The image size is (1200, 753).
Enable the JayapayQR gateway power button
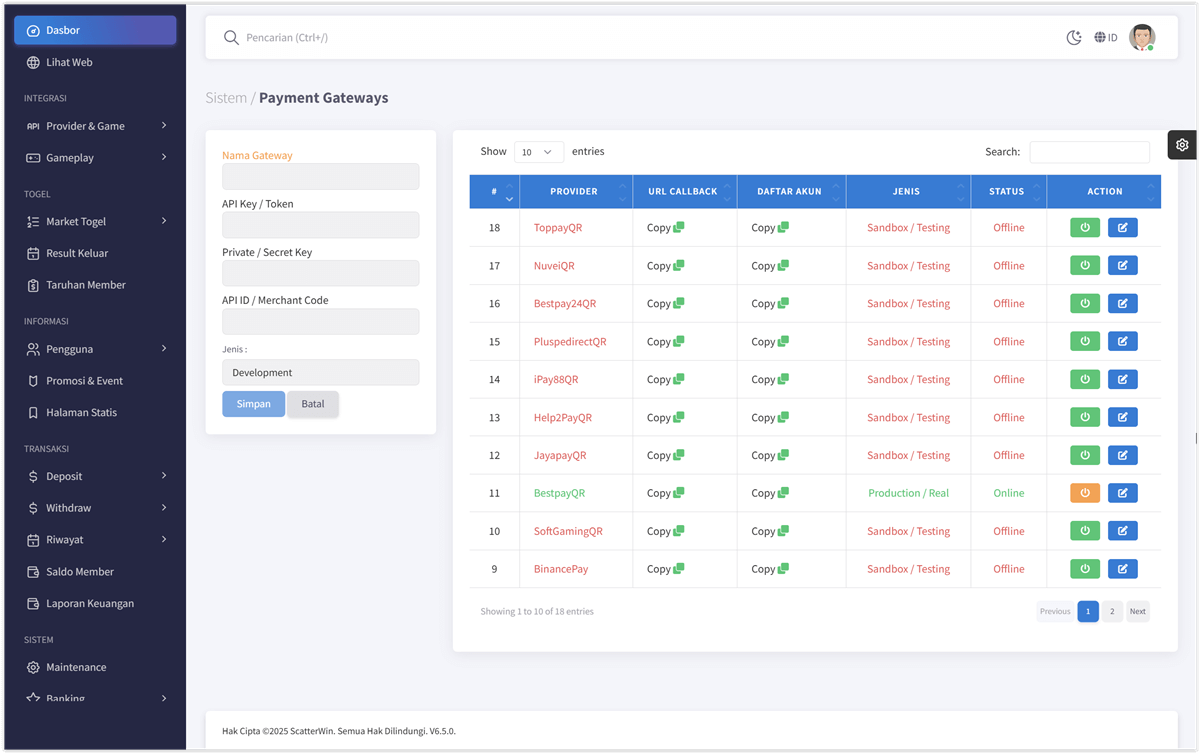[1085, 456]
